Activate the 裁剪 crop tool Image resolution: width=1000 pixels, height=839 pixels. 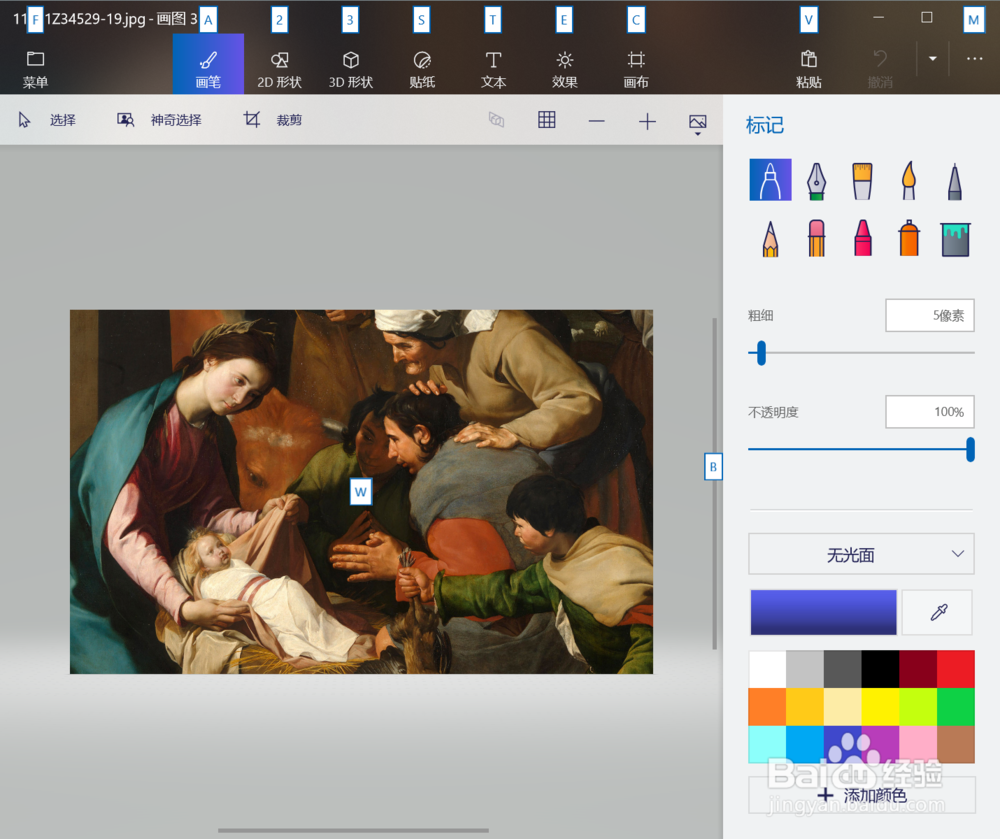(273, 120)
